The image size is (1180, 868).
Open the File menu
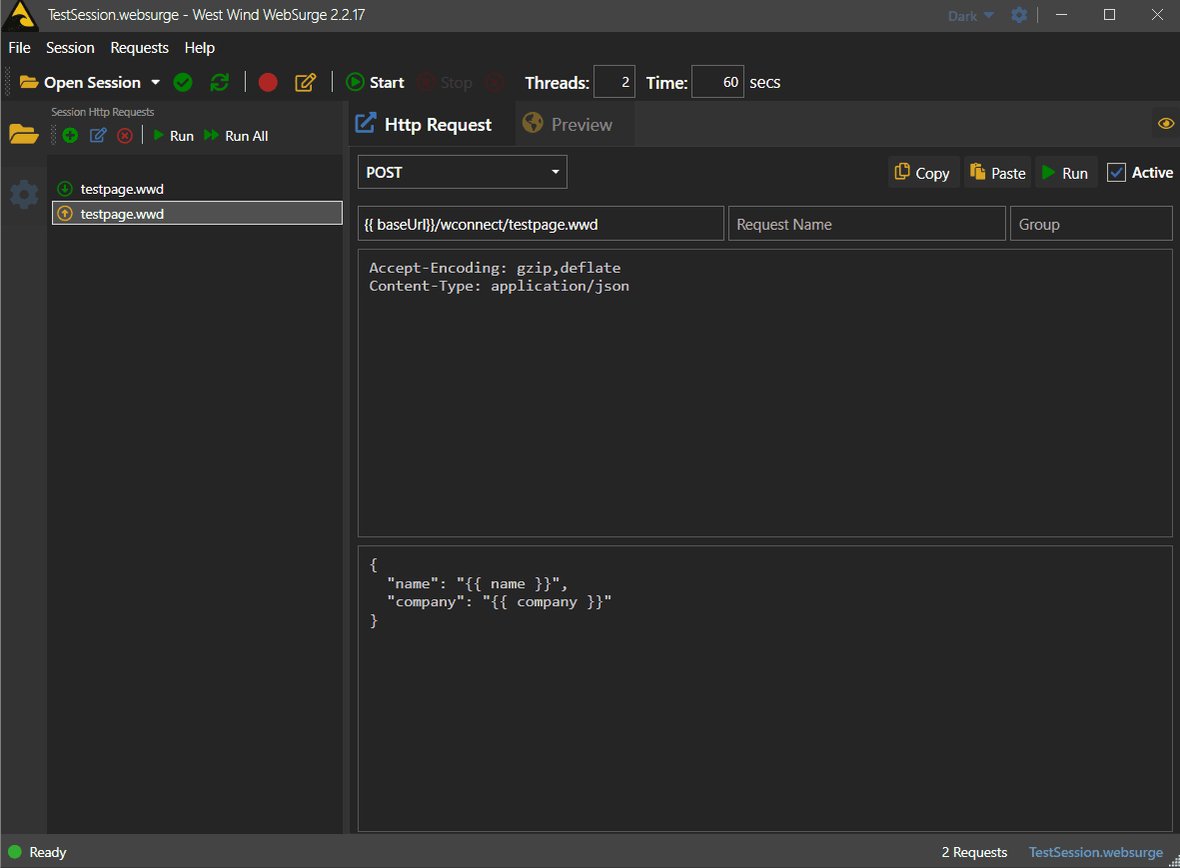(20, 47)
